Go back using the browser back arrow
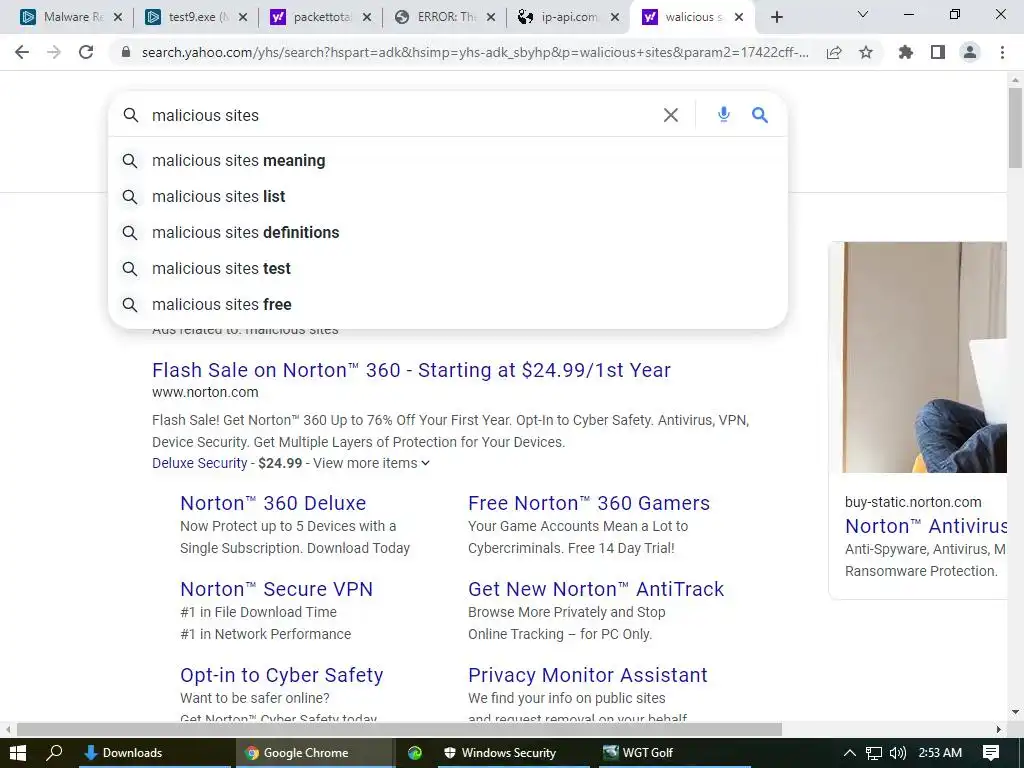 (22, 52)
